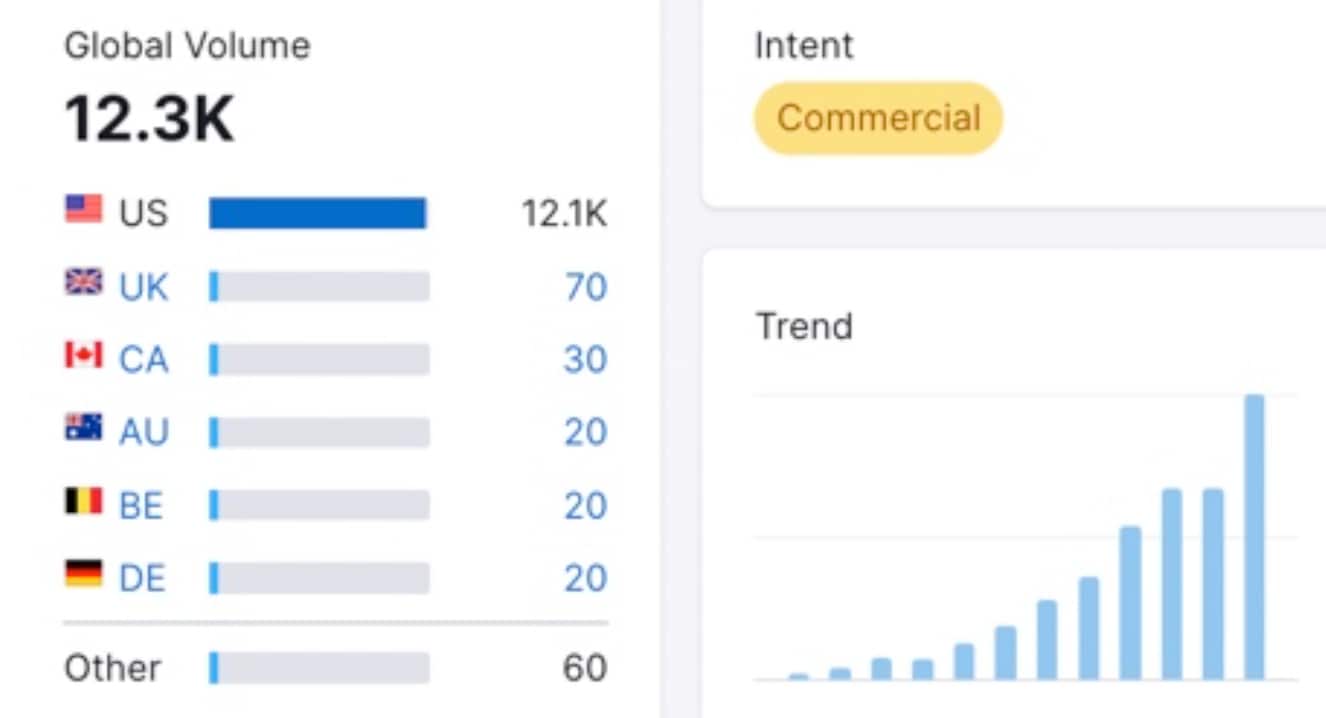Click the UK volume value 70
This screenshot has width=1326, height=718.
[586, 287]
